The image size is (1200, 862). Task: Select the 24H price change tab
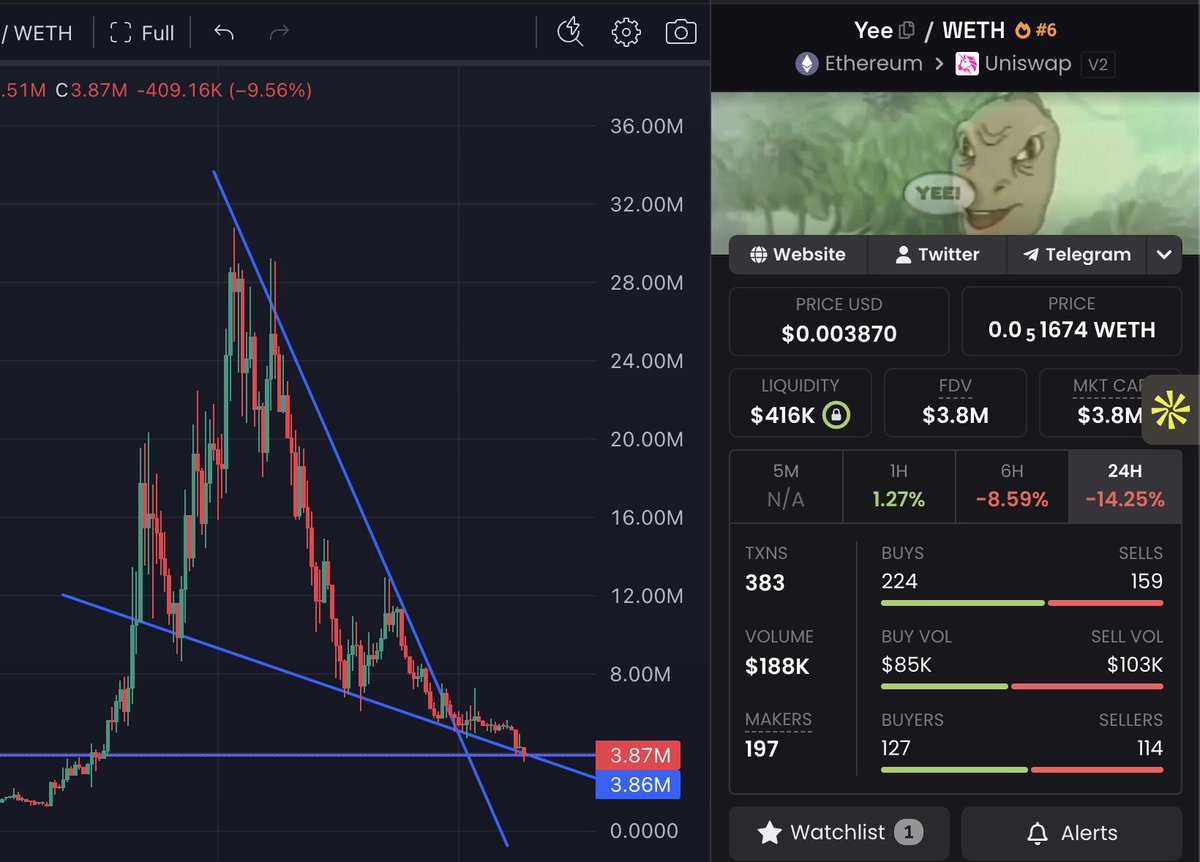click(1124, 484)
